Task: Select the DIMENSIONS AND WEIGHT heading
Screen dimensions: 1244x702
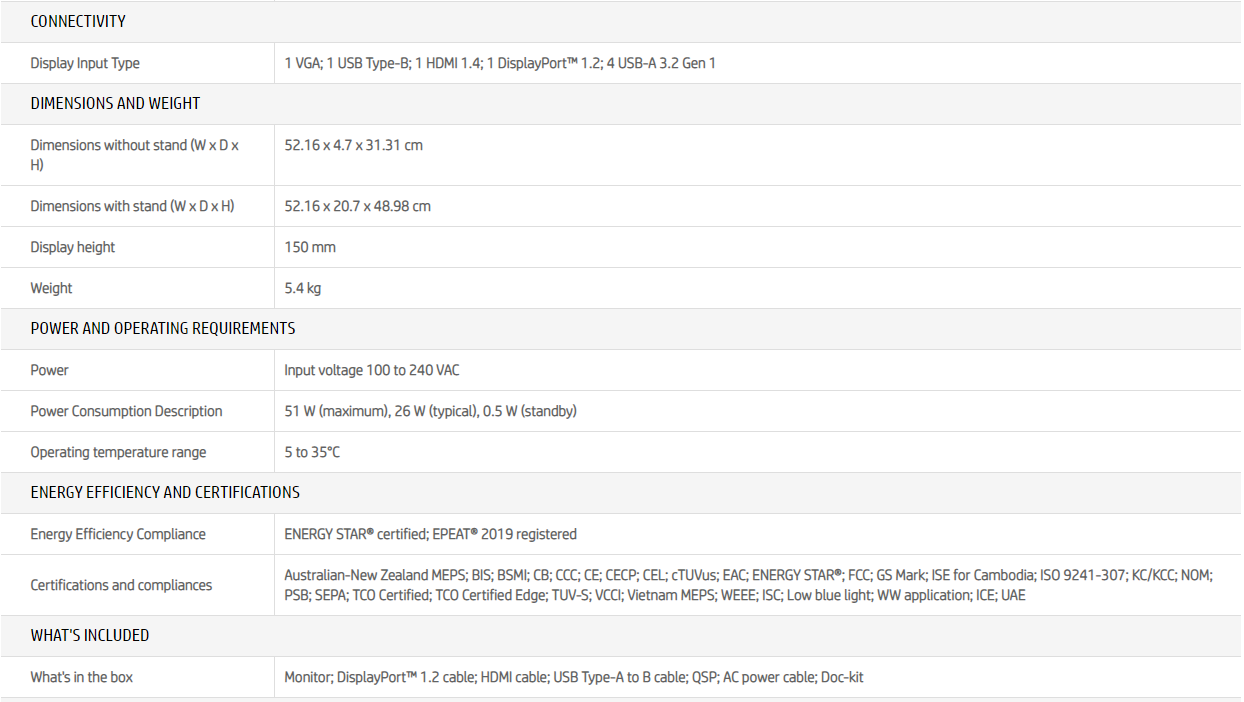Action: (115, 103)
